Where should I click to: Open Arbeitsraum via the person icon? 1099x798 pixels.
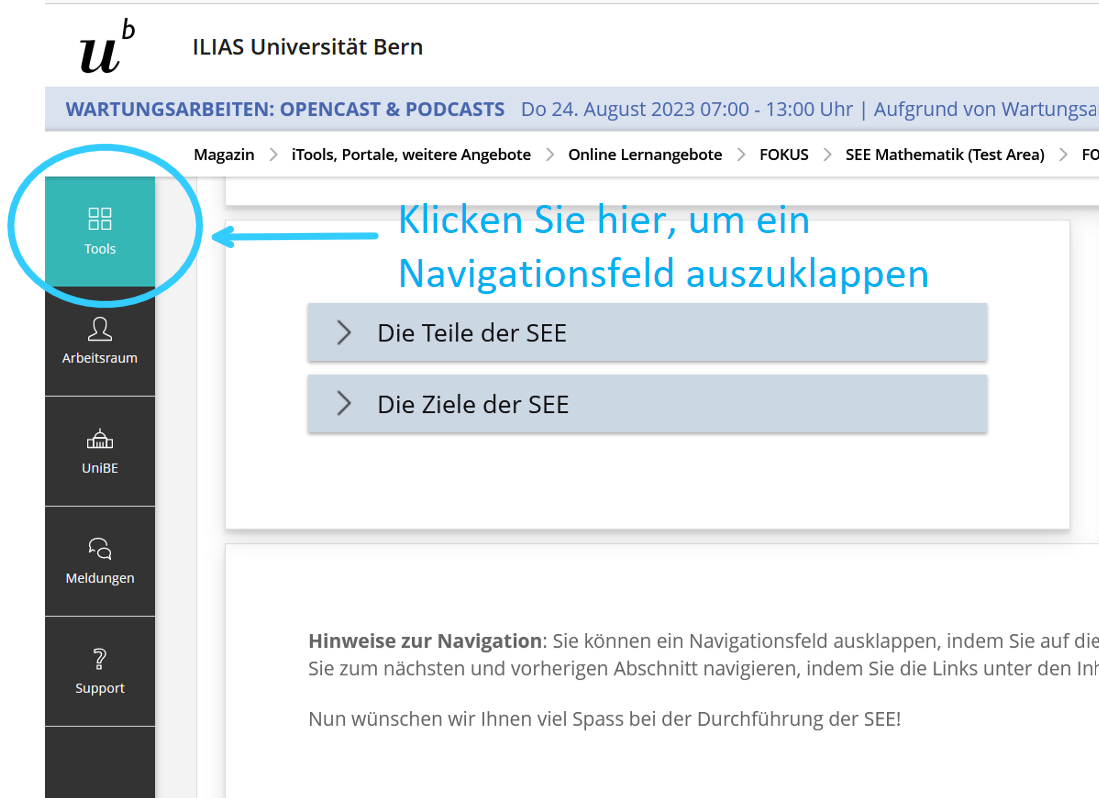[100, 329]
